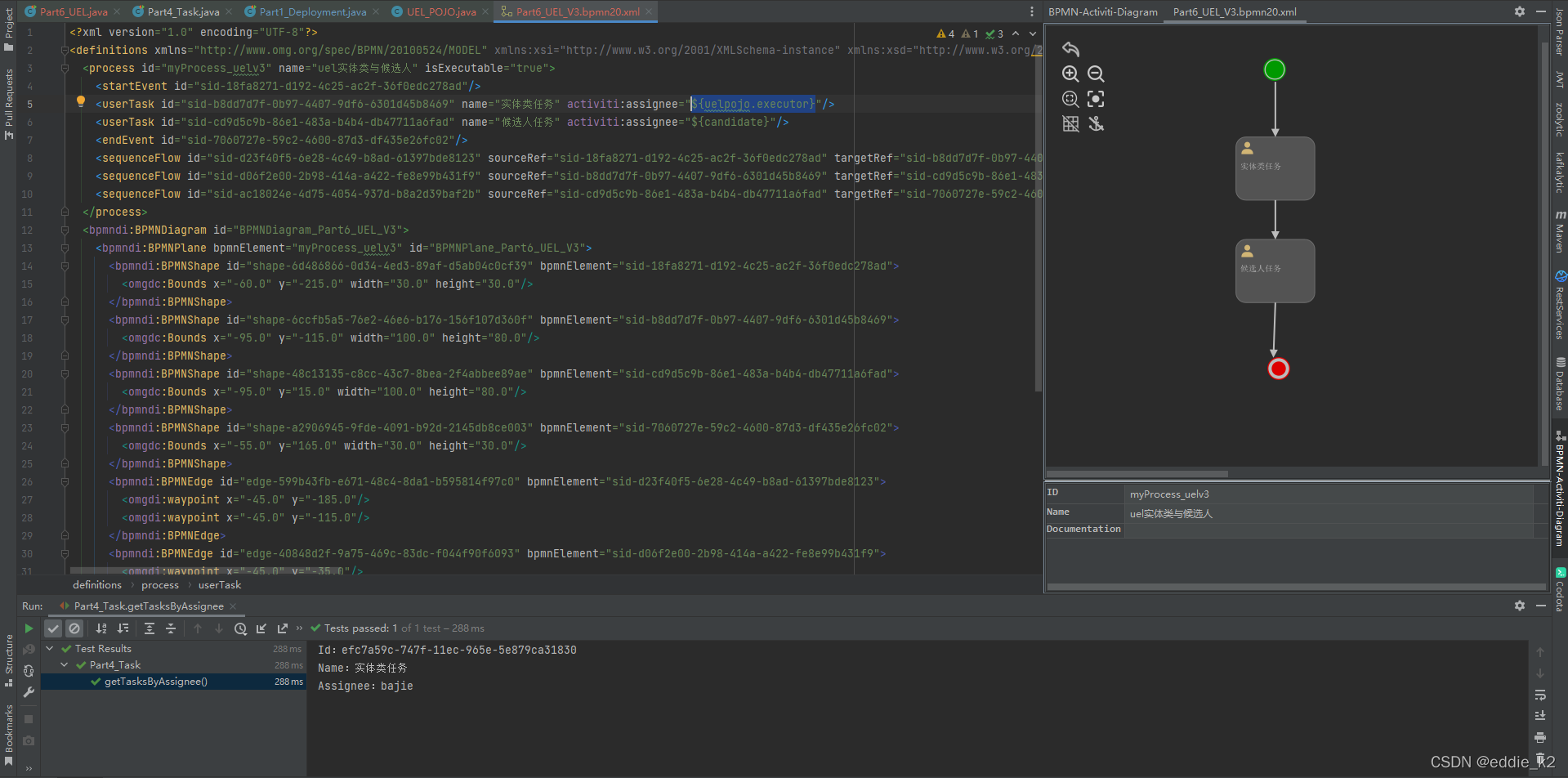
Task: Close the Part4_Task.getTasksByAssignee run tab
Action: coord(233,606)
